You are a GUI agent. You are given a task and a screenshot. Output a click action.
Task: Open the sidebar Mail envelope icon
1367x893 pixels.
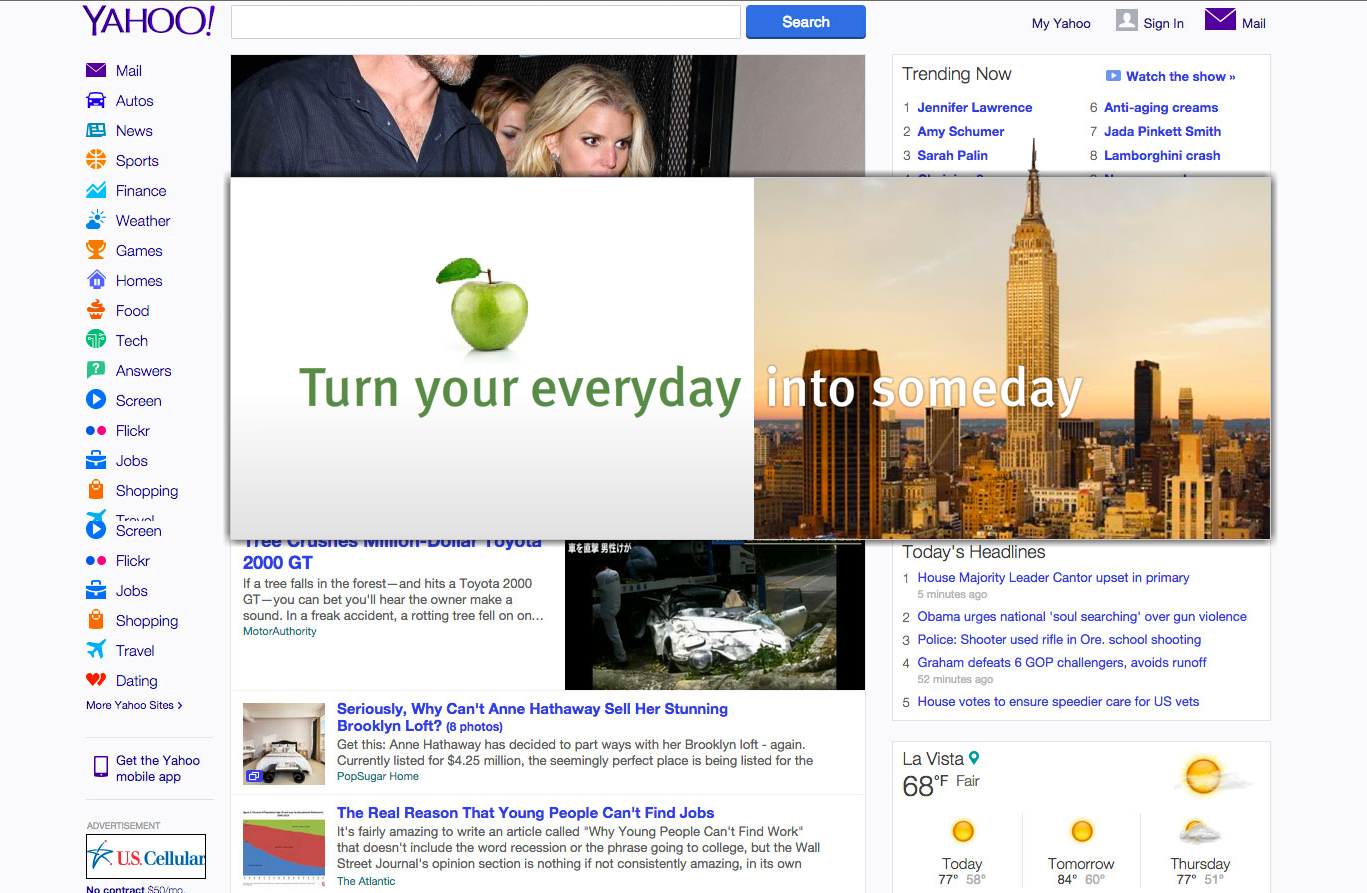click(x=96, y=70)
